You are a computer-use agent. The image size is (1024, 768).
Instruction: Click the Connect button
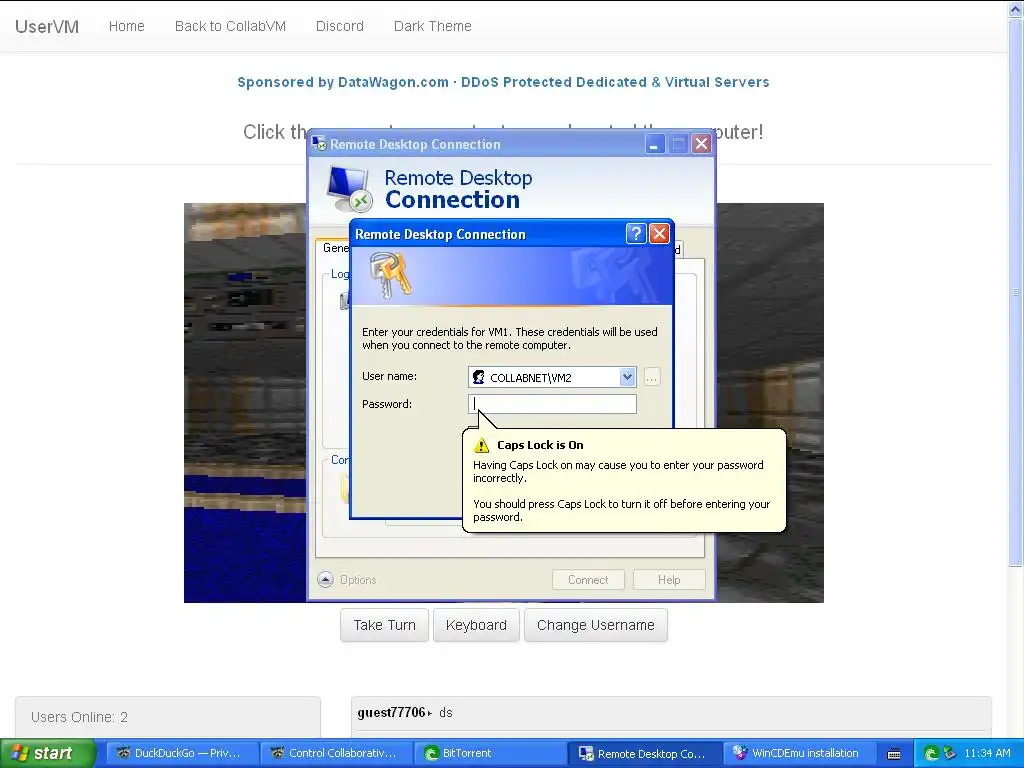[588, 579]
